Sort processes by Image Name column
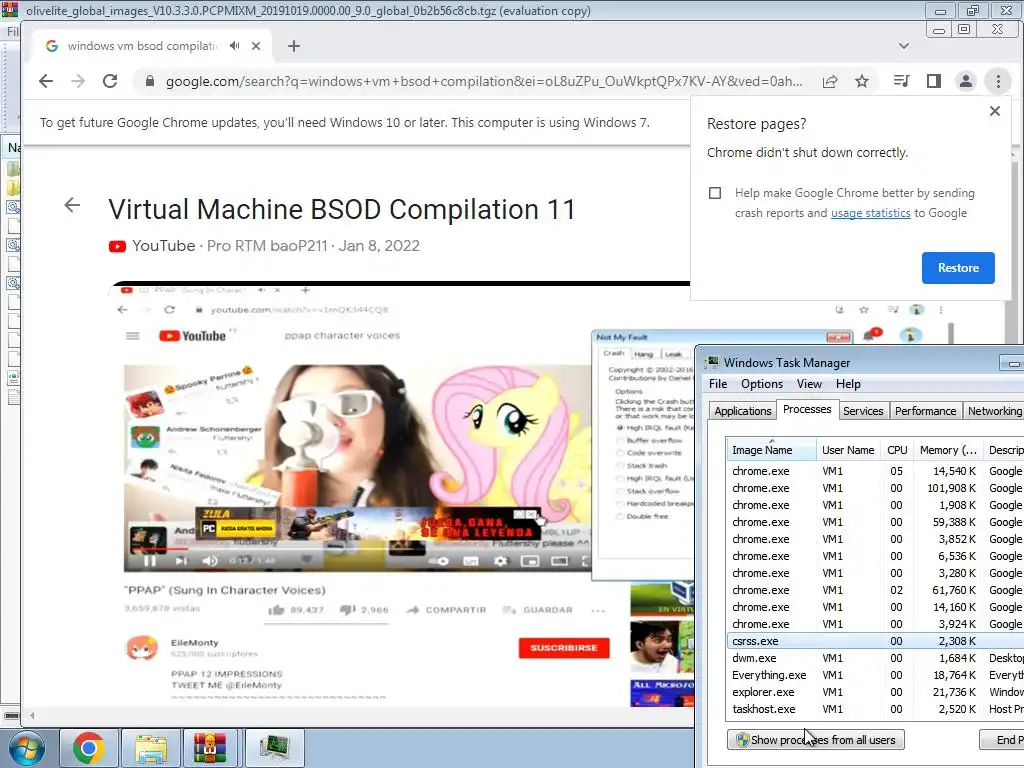 pyautogui.click(x=771, y=450)
